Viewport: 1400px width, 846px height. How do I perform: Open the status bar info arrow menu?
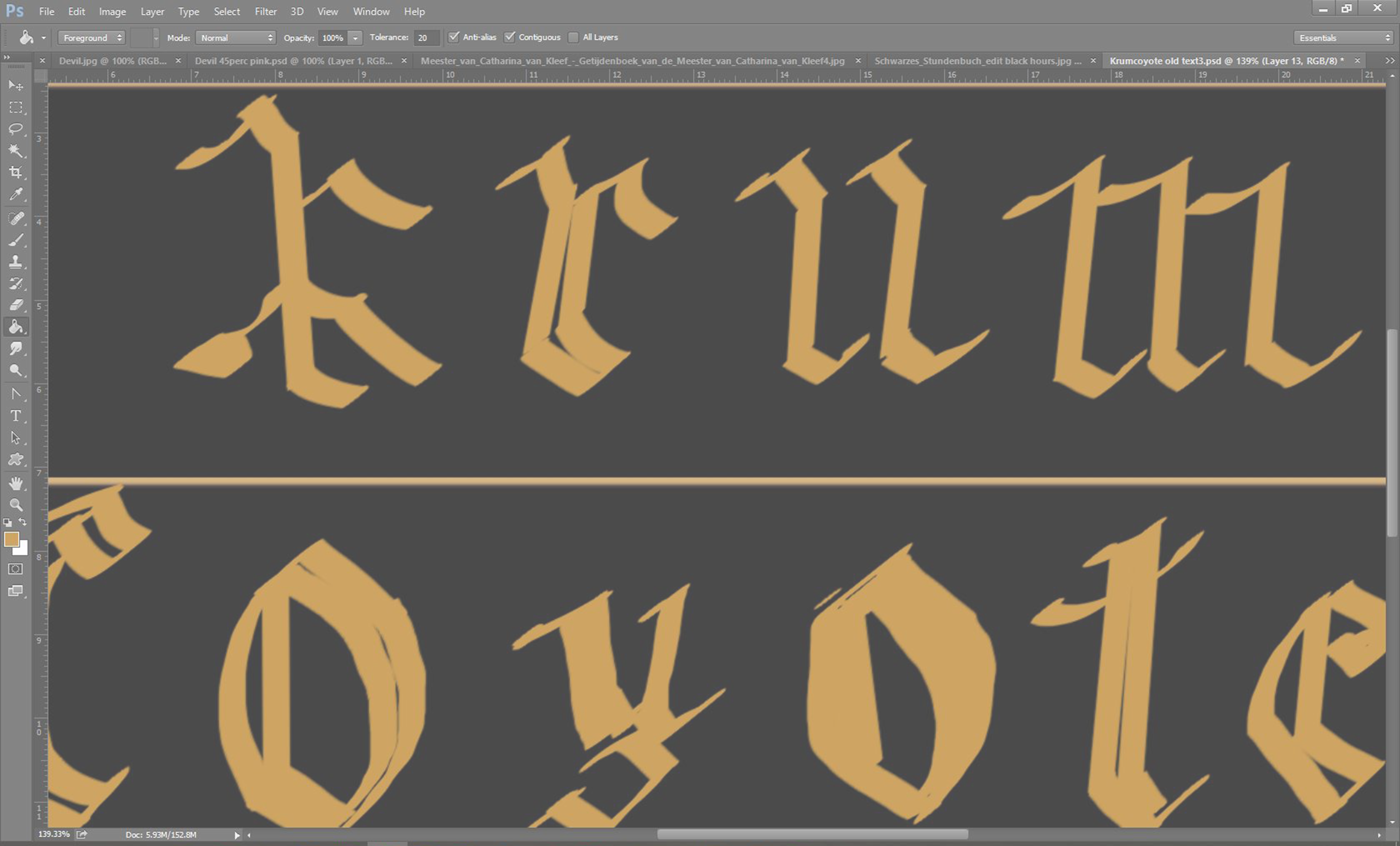click(x=237, y=835)
